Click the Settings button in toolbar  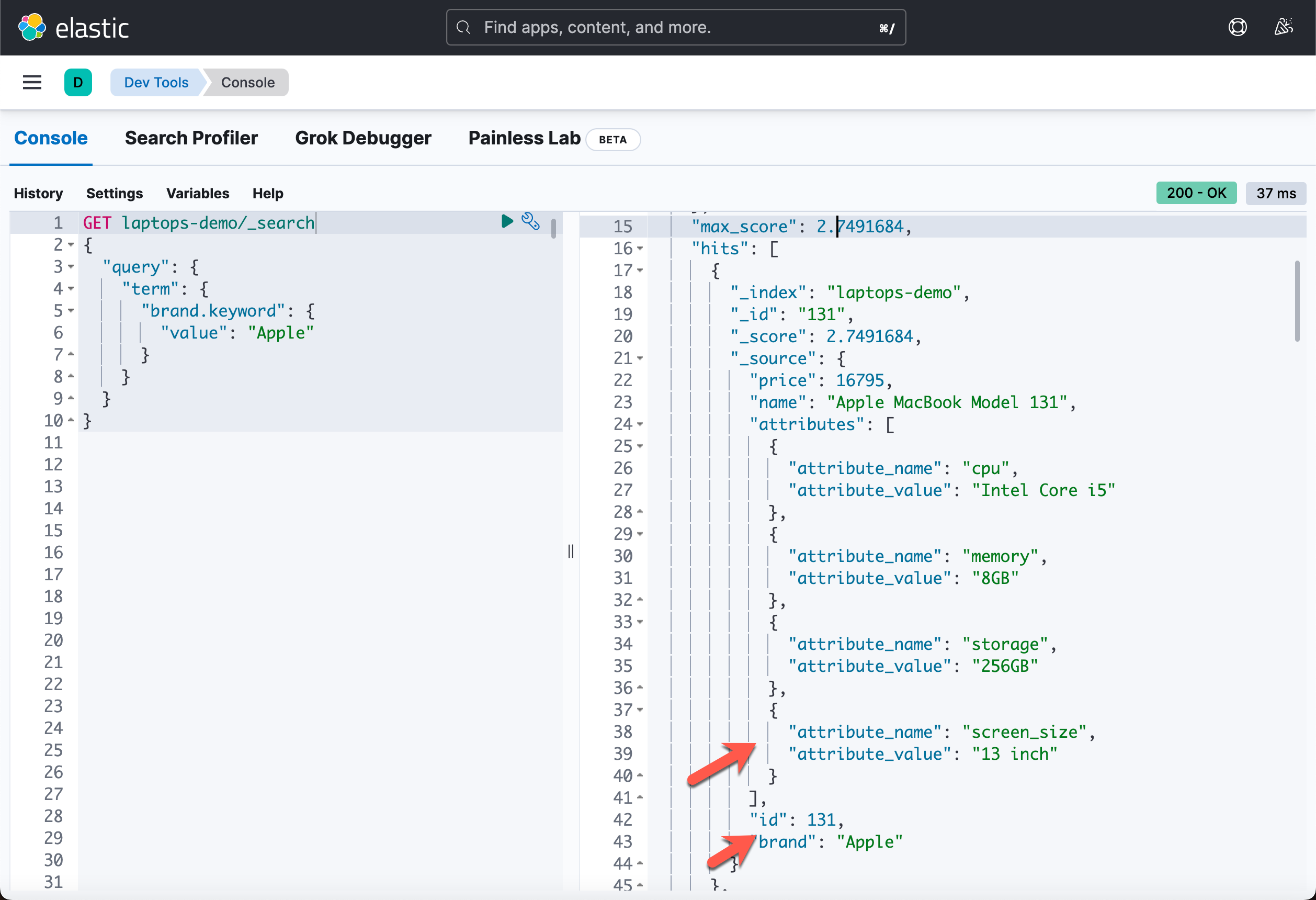(115, 193)
